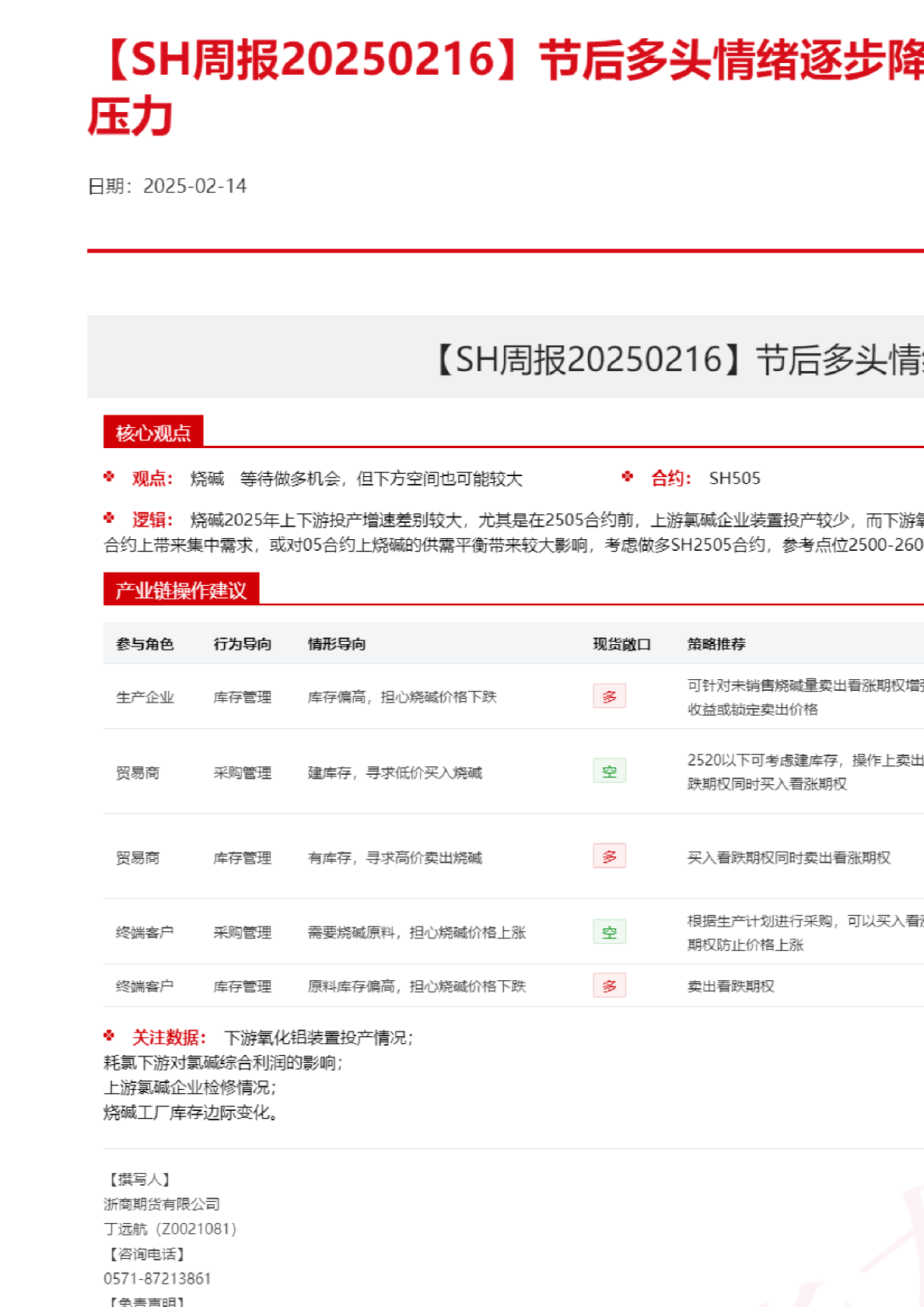Viewport: 924px width, 1307px height.
Task: Click the 多 badge in 贸易商 库存管理 row
Action: (x=609, y=857)
